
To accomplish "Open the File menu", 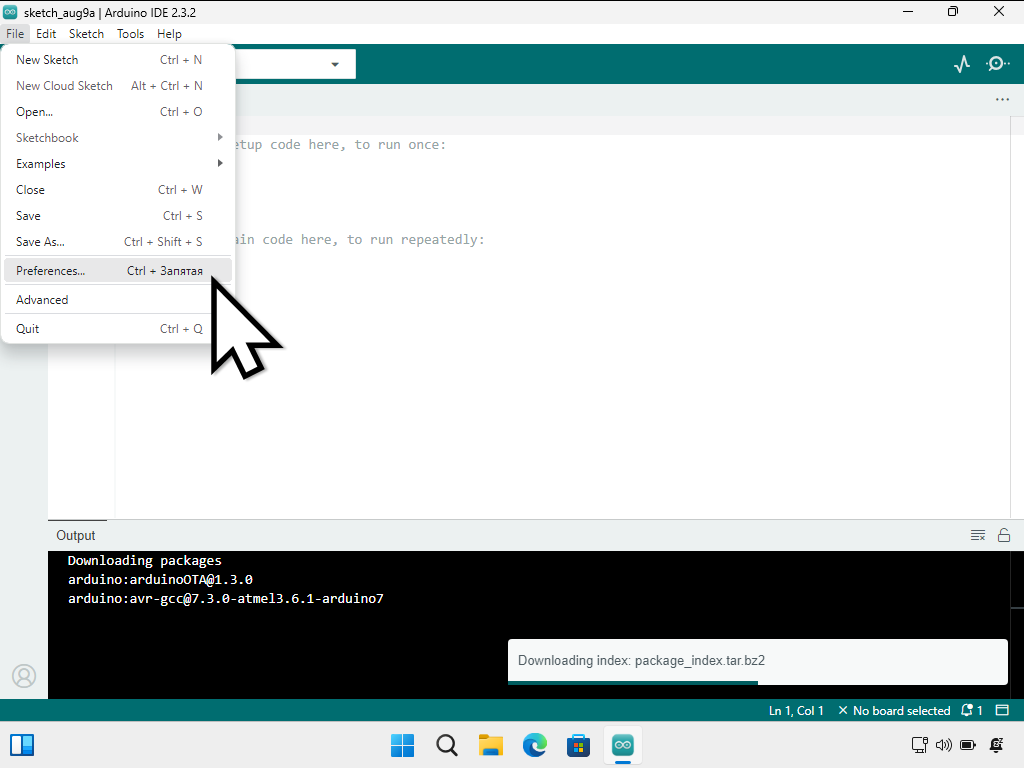I will [15, 34].
